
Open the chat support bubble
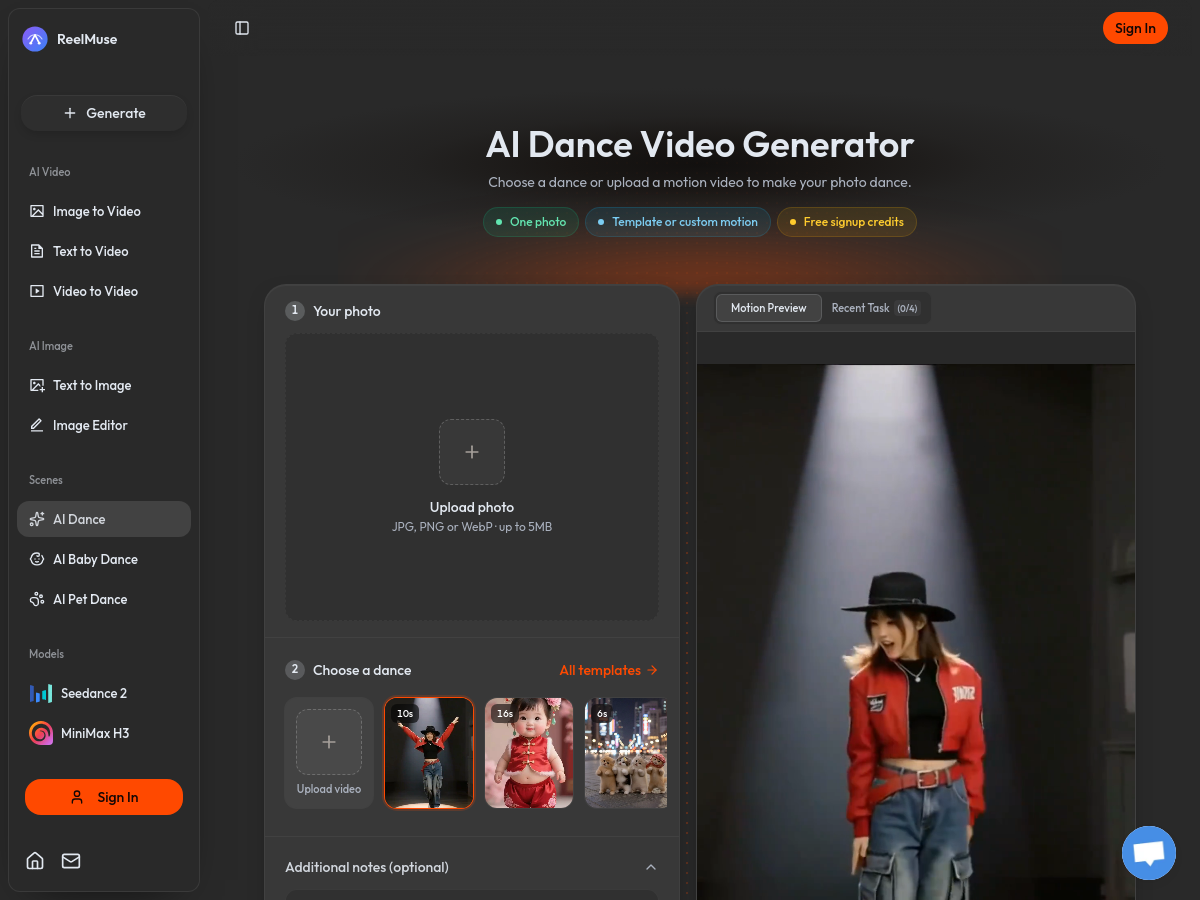coord(1149,853)
